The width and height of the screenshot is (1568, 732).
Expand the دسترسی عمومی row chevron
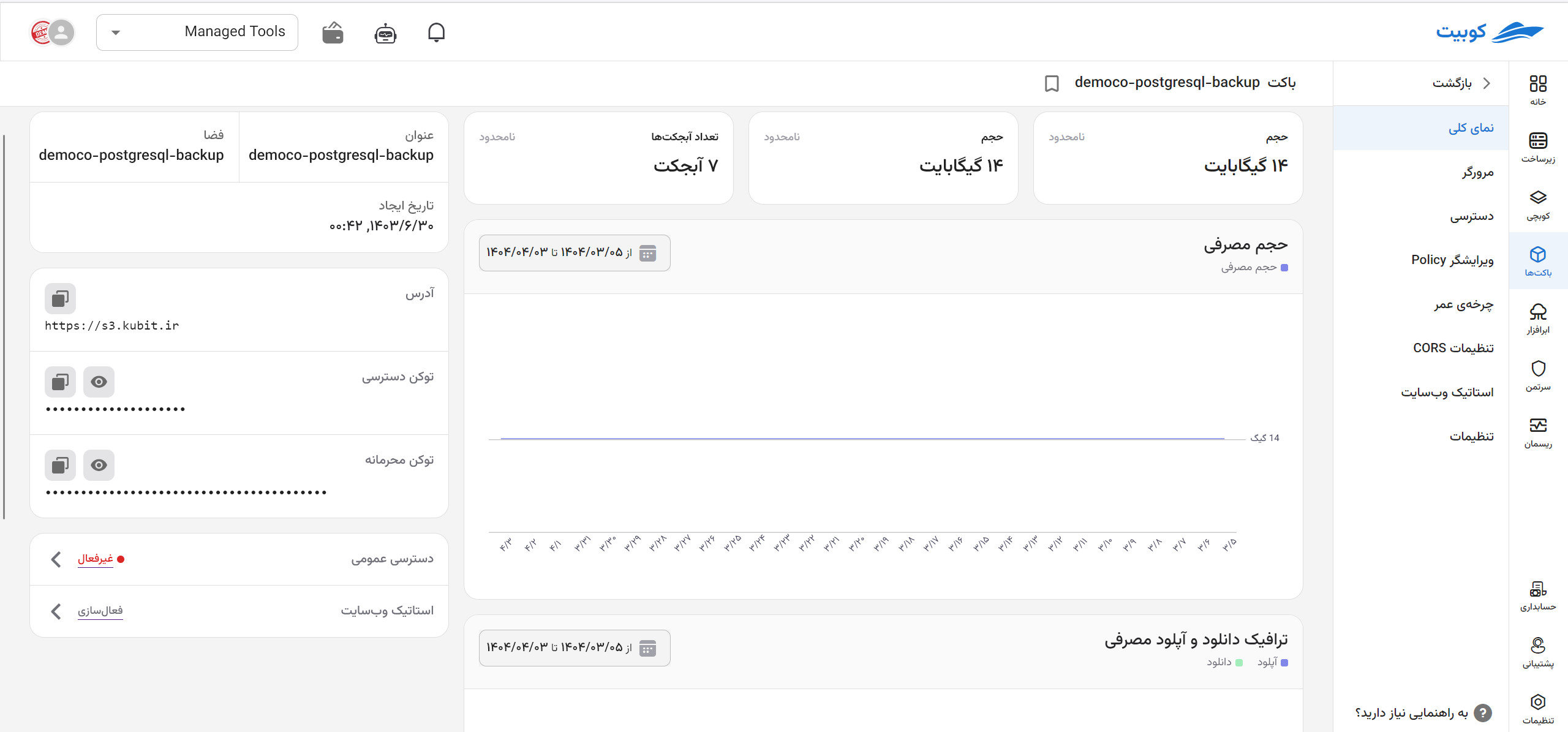[x=56, y=559]
